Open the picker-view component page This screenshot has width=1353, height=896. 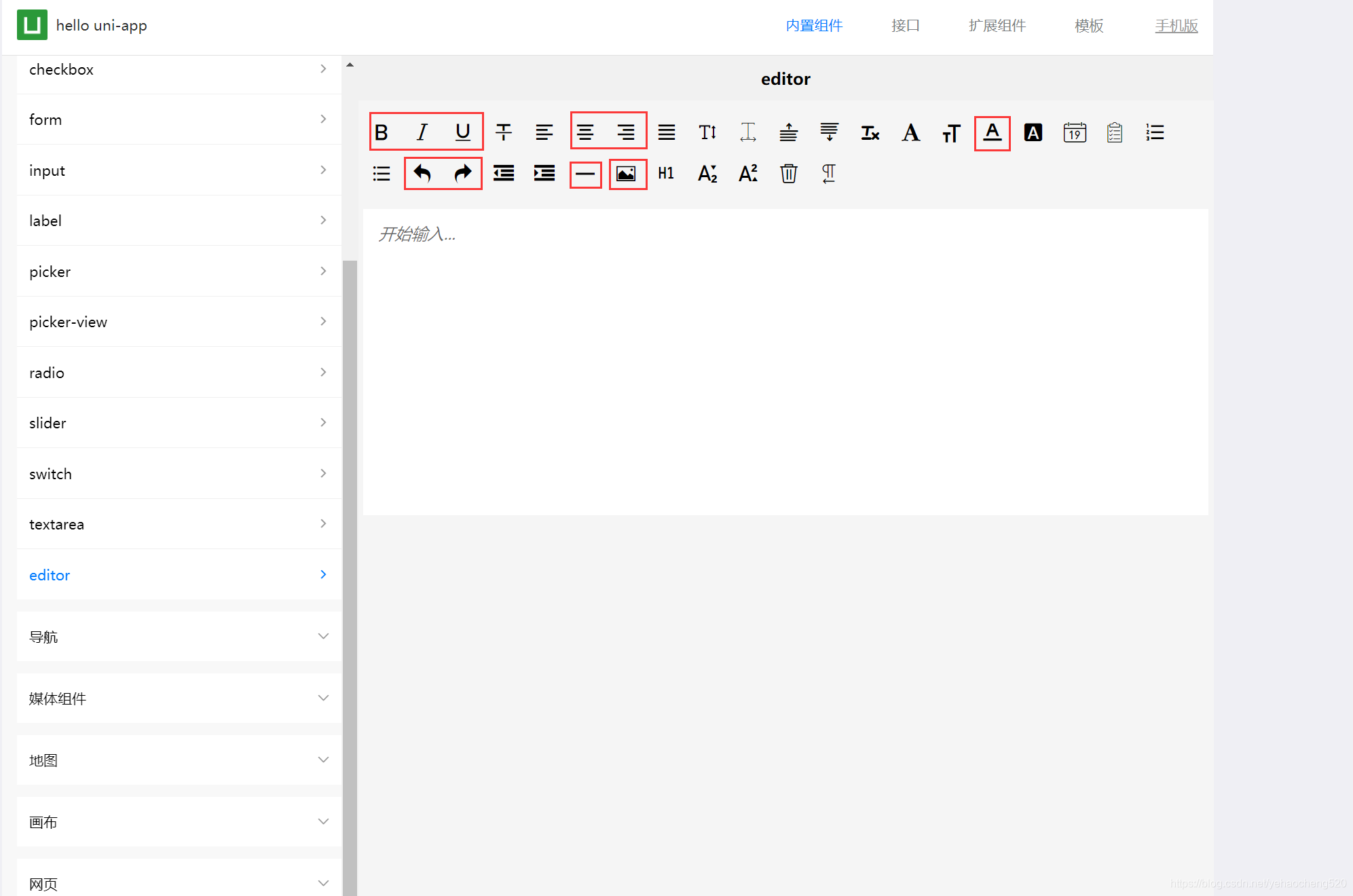tap(179, 322)
